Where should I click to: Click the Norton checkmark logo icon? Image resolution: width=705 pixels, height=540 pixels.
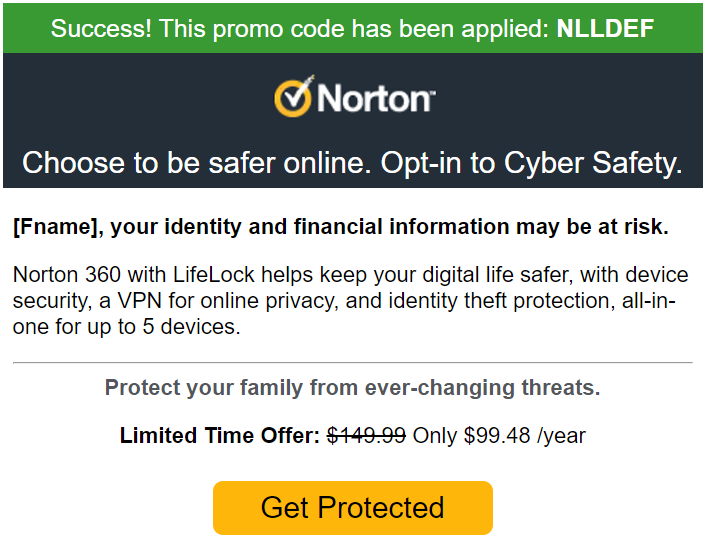(x=294, y=96)
